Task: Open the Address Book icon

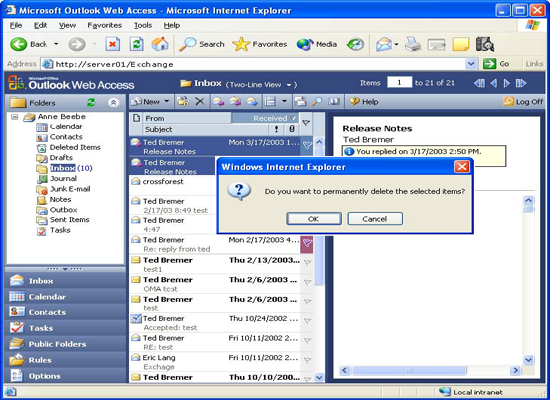Action: [334, 102]
